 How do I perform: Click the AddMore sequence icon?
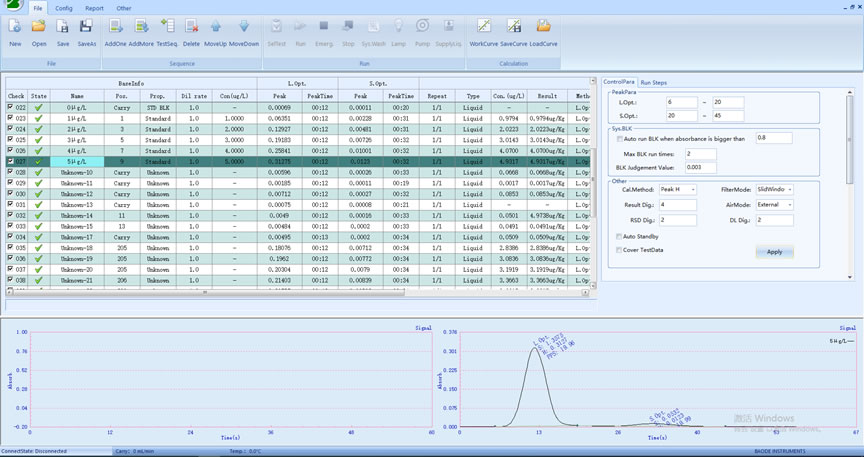[142, 26]
